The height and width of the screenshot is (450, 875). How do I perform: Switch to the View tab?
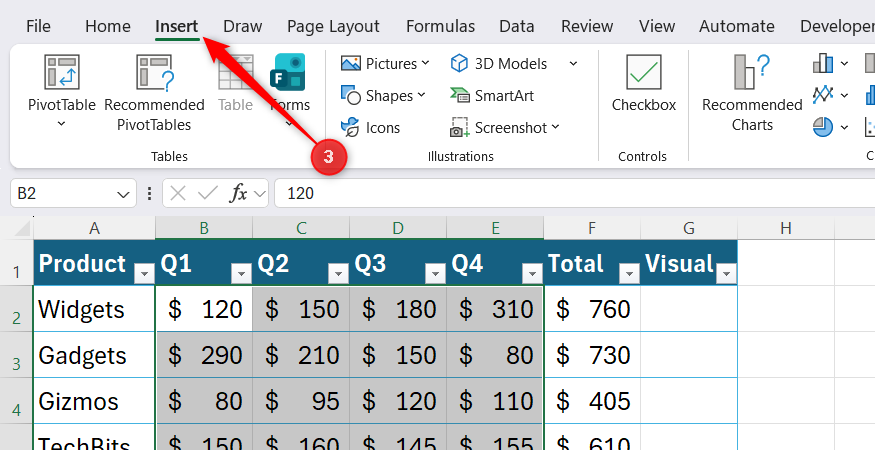tap(657, 26)
